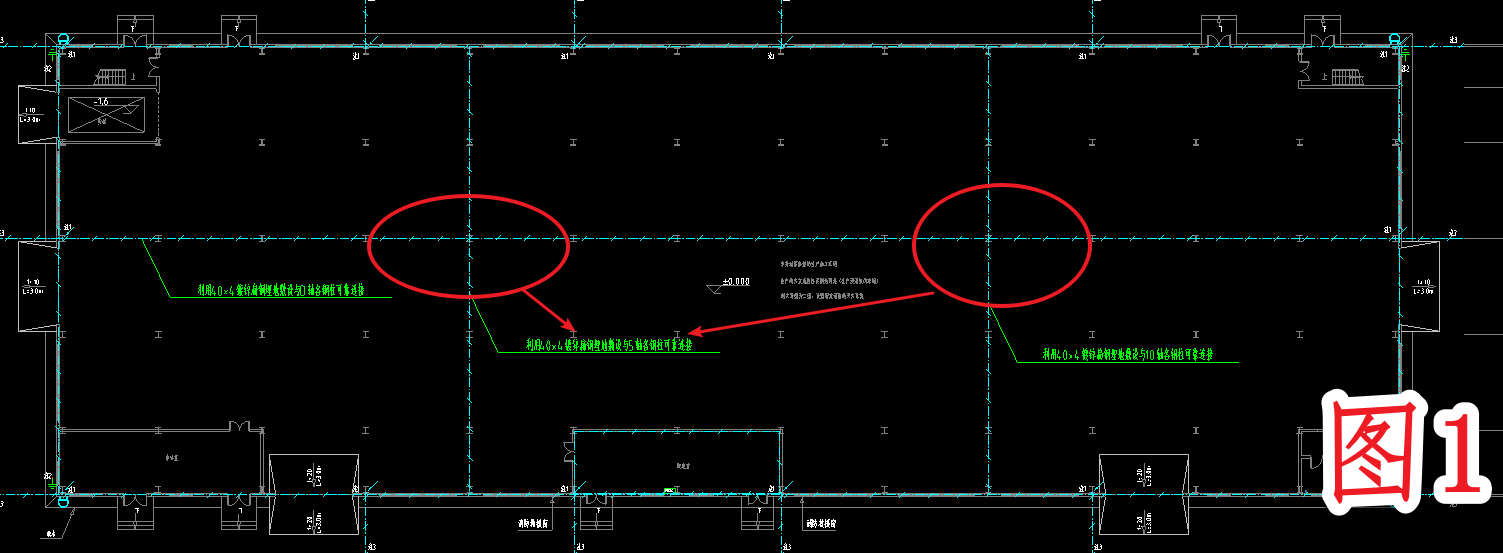Select the green note mentioning 10 轴
The image size is (1503, 553).
coord(1127,354)
